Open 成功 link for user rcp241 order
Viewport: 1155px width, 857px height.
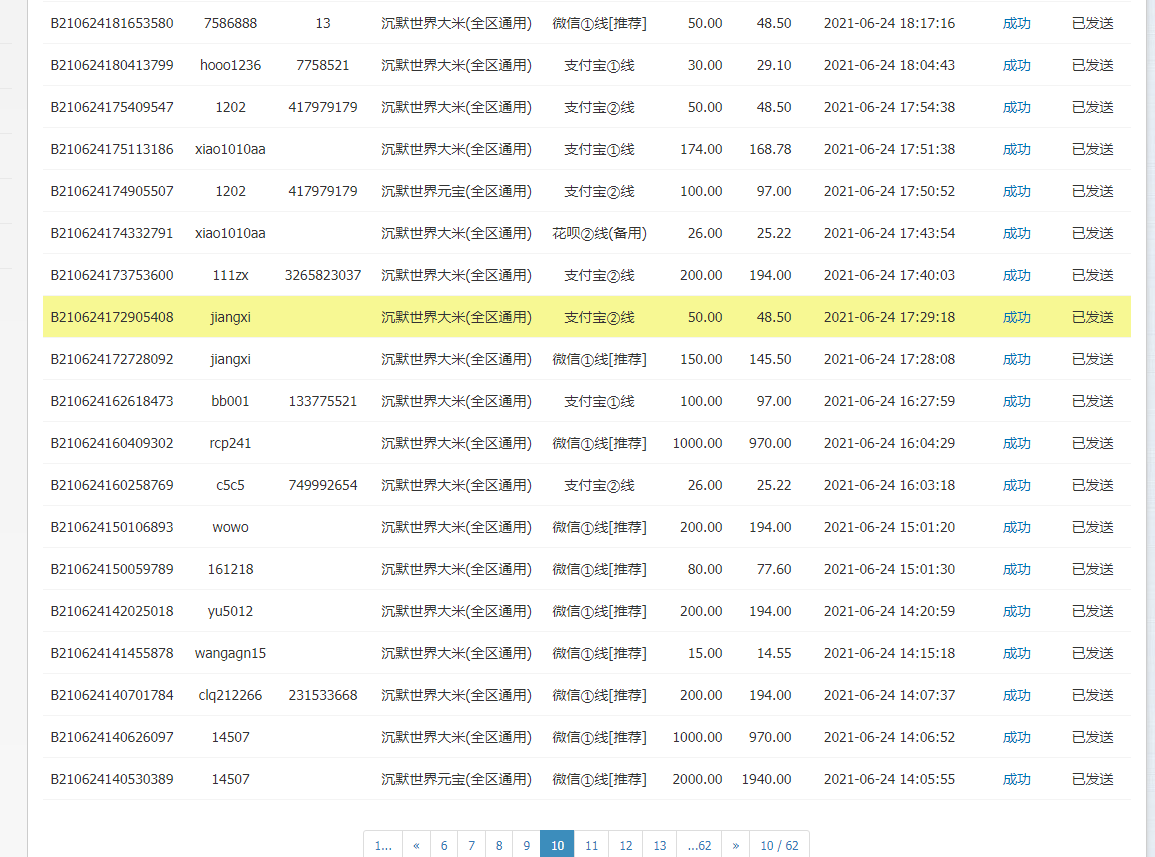[1017, 444]
